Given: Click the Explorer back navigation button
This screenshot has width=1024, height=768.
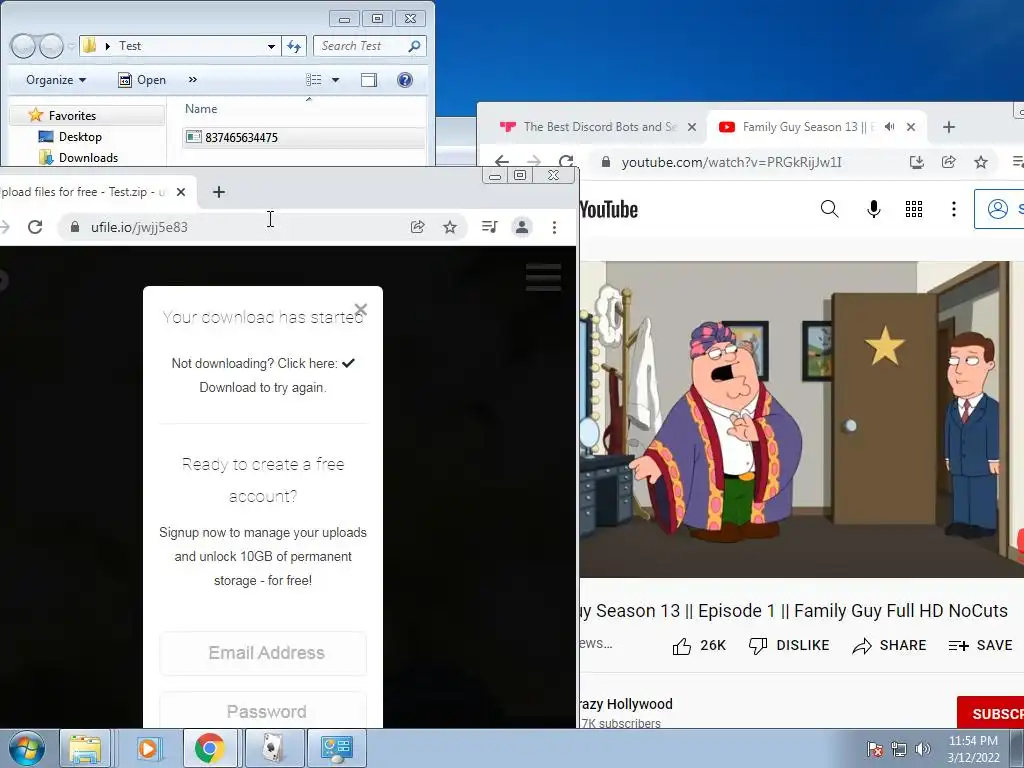Looking at the screenshot, I should pyautogui.click(x=23, y=46).
